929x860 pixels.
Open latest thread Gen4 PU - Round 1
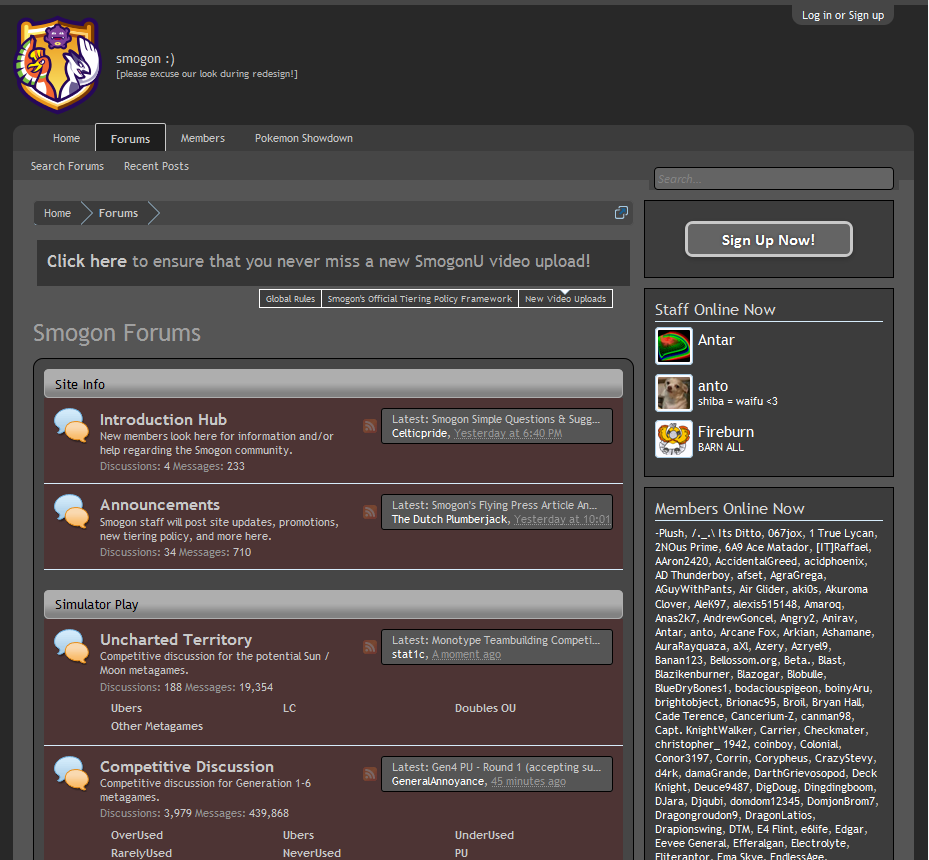tap(516, 767)
